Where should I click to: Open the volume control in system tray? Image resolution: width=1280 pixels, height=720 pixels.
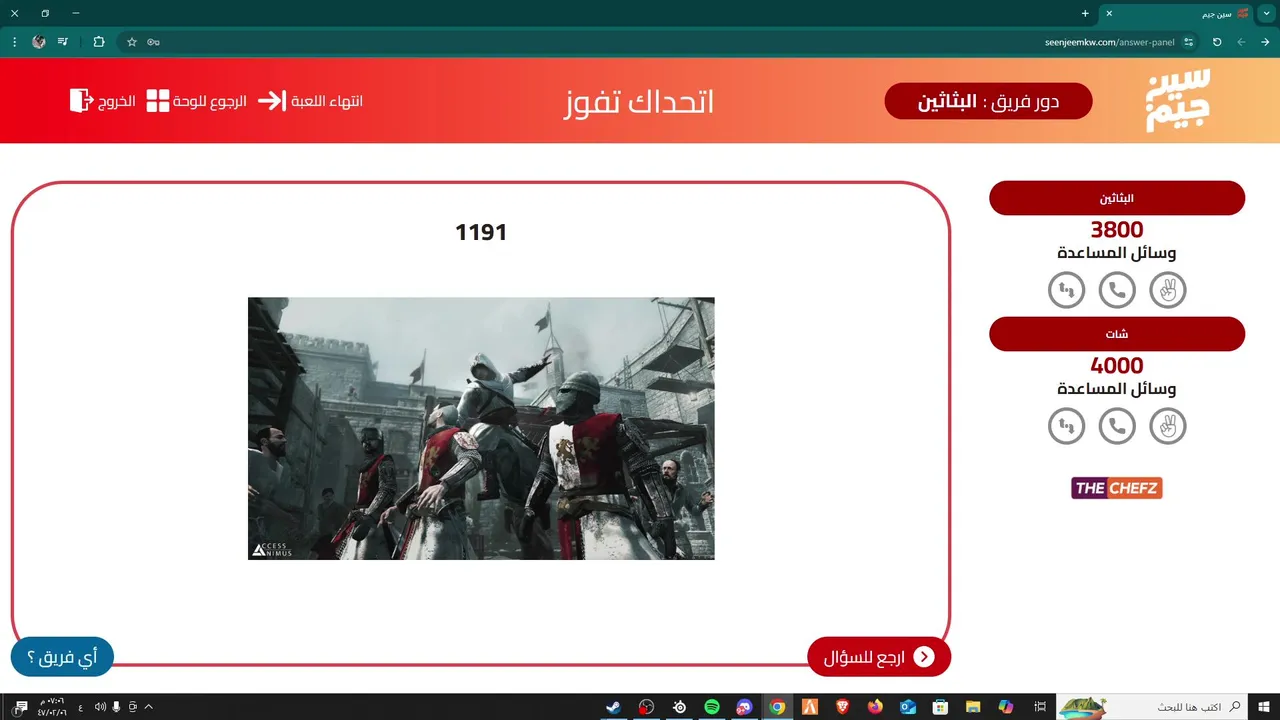tap(100, 707)
